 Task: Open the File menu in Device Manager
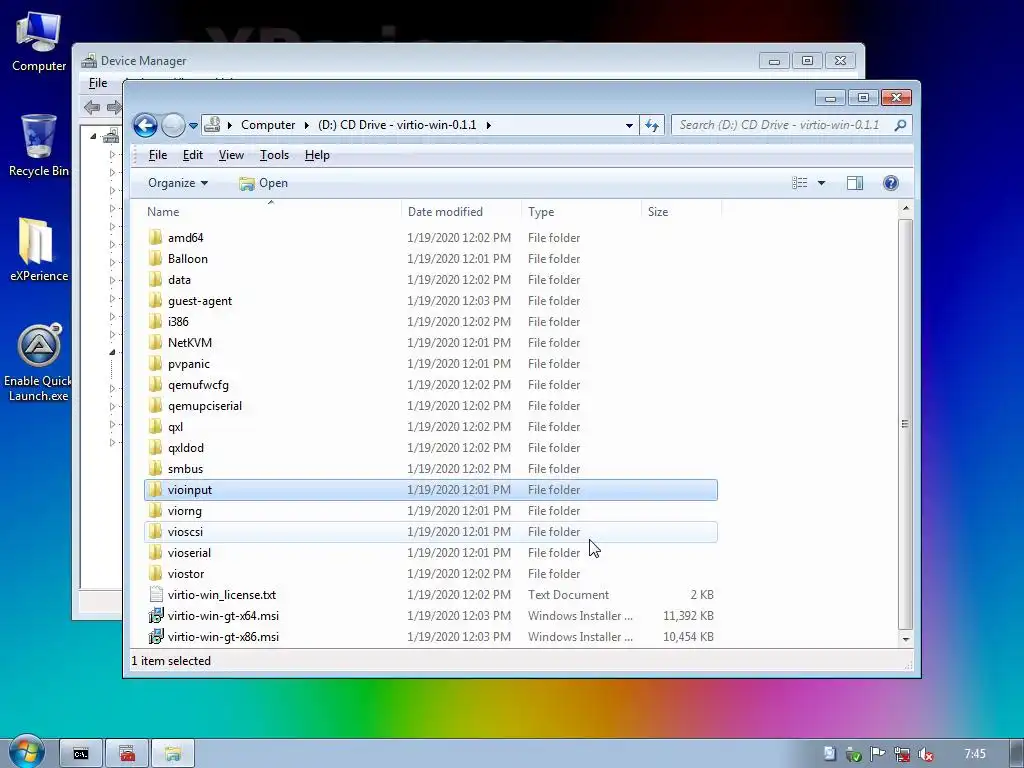[98, 83]
